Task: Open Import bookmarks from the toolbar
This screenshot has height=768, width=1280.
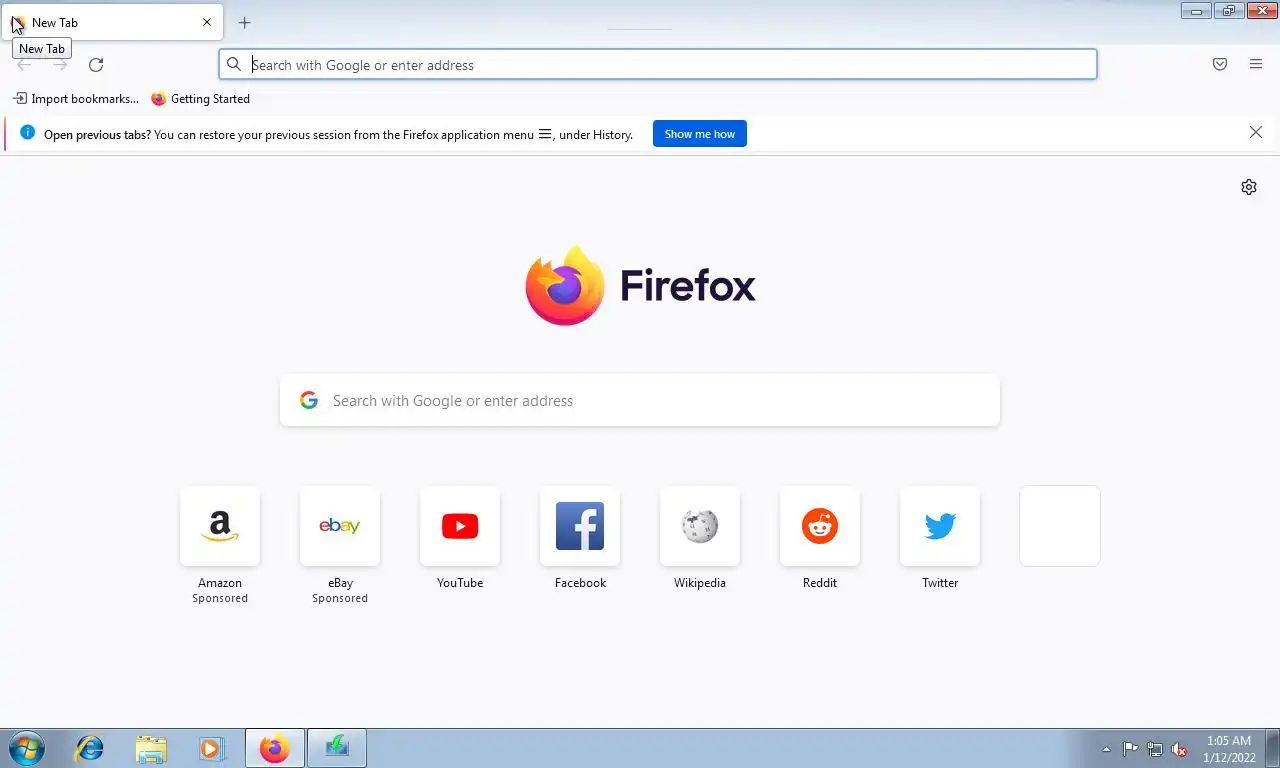Action: (x=76, y=99)
